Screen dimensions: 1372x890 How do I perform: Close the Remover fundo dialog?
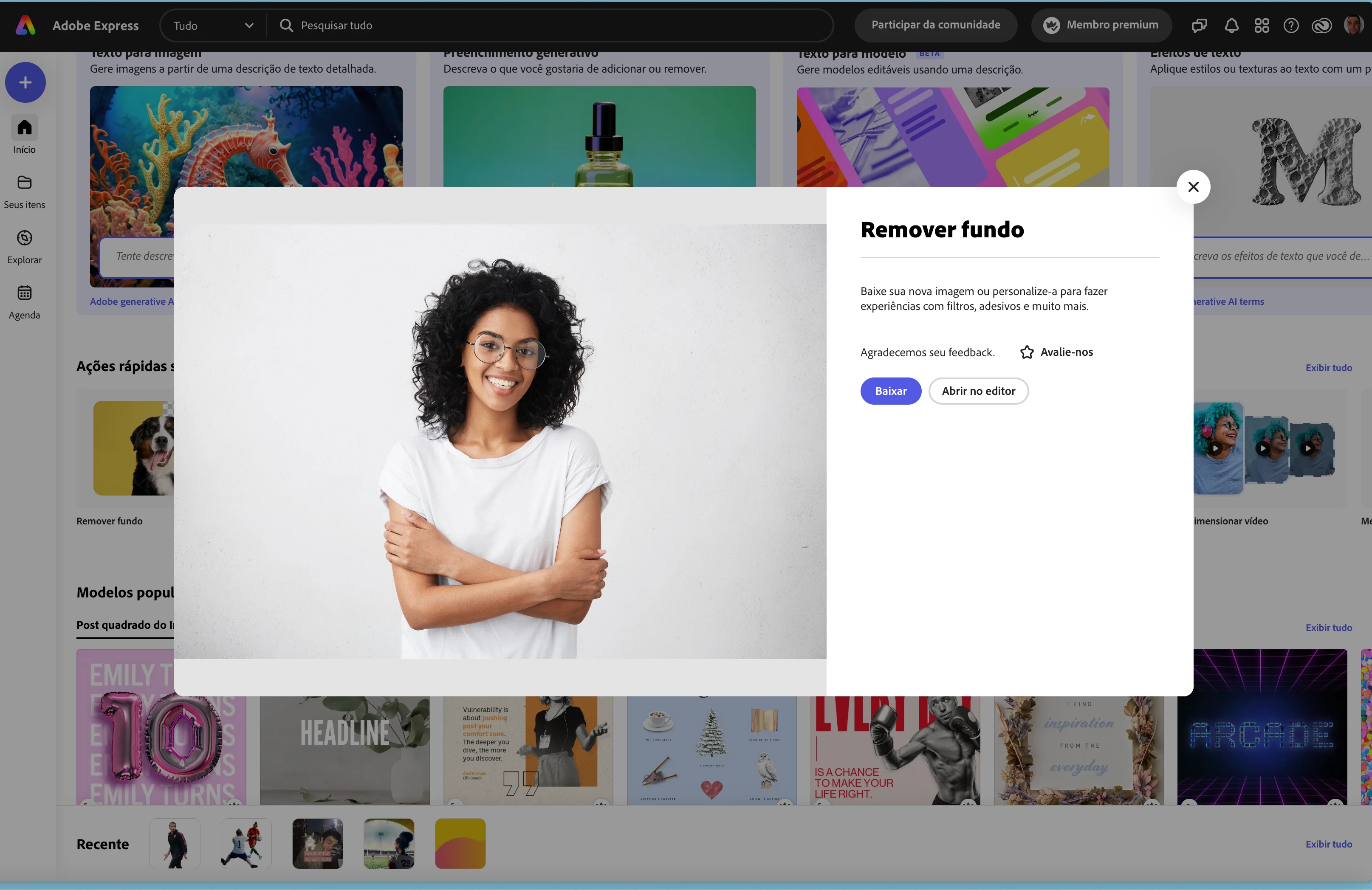pos(1193,187)
